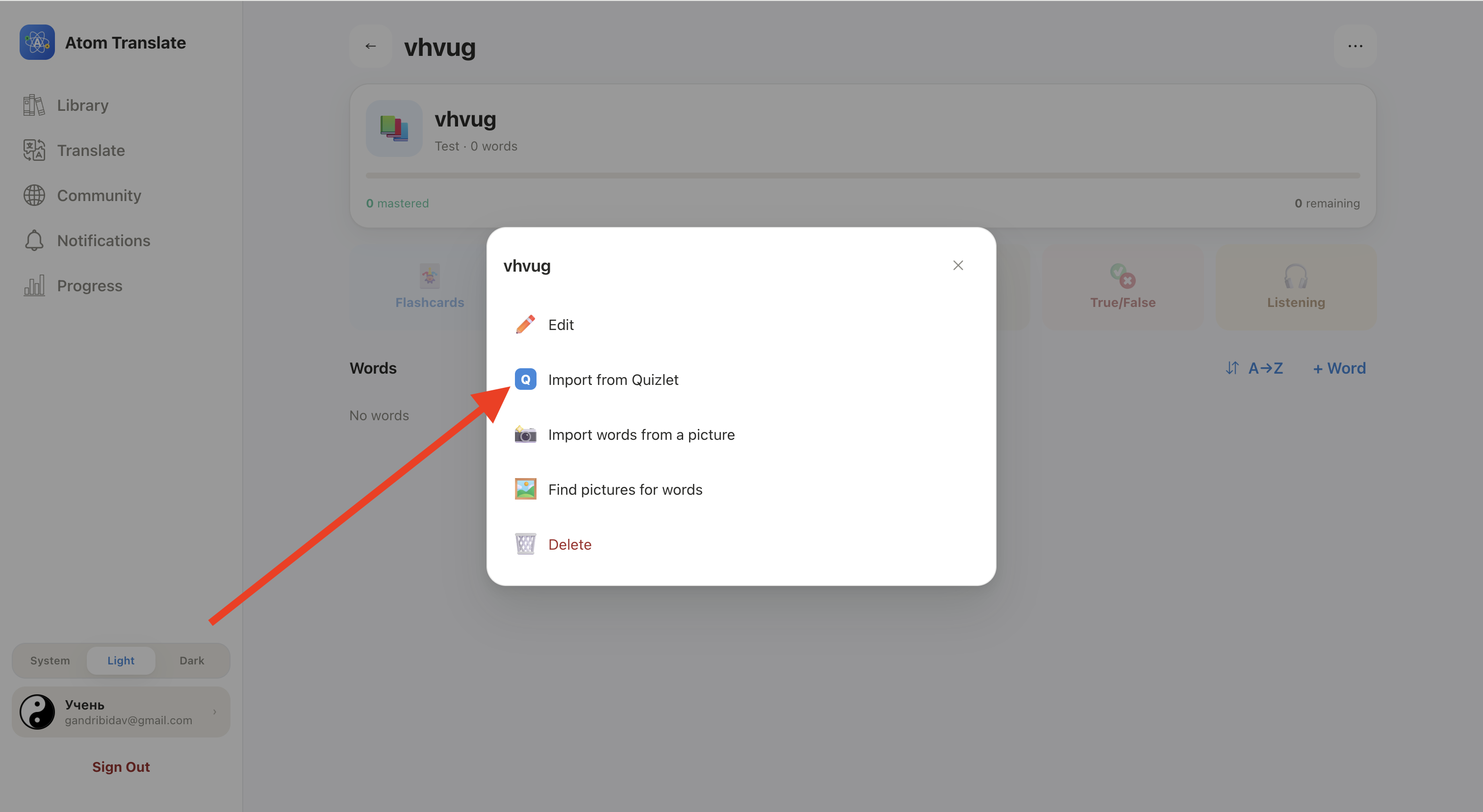Click the camera import icon

[525, 434]
